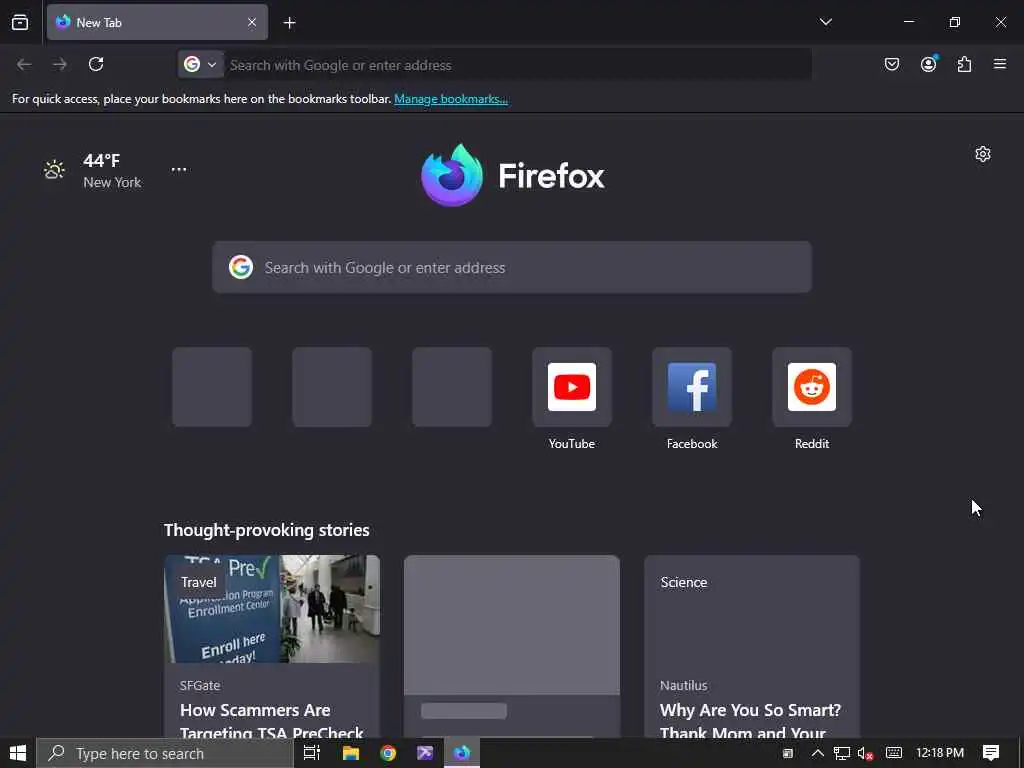The image size is (1024, 768).
Task: Select the New Tab tab
Action: 157,22
